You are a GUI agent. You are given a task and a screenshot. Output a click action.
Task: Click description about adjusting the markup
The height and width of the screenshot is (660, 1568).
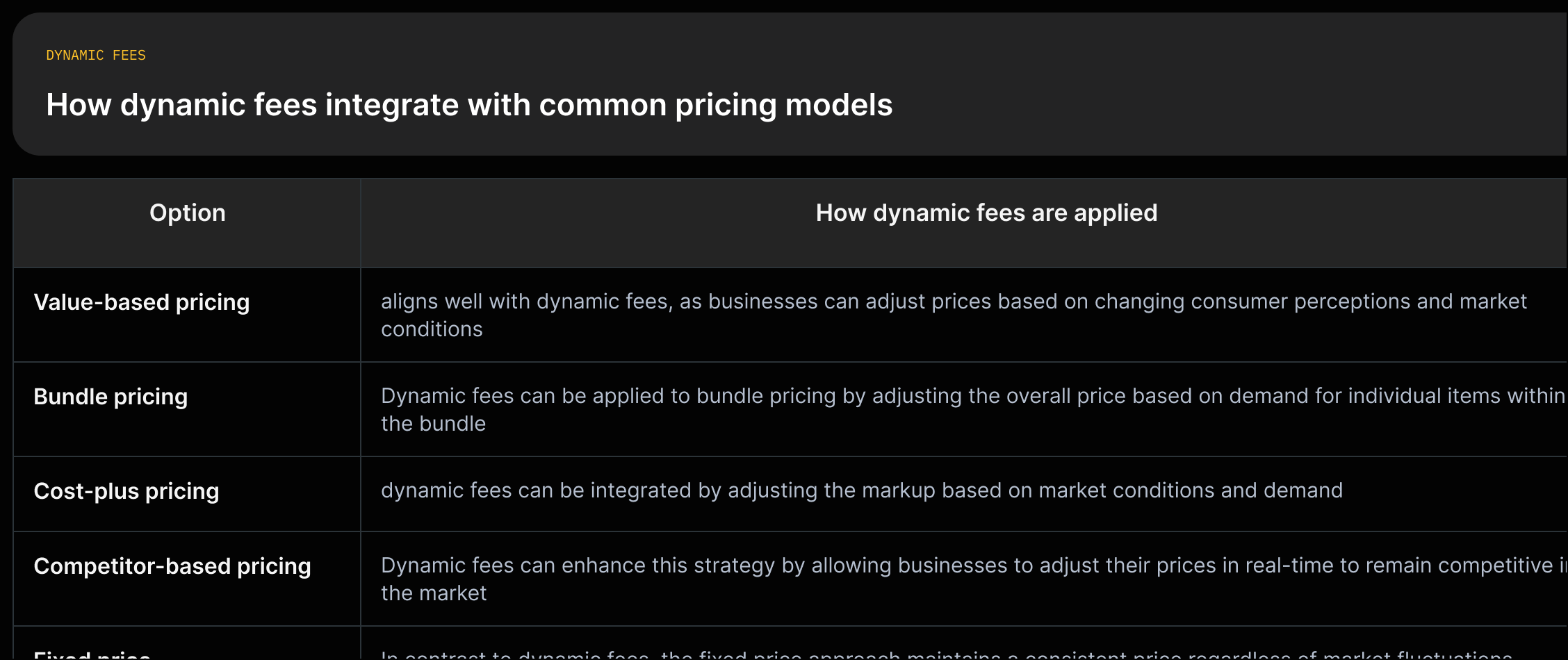click(862, 490)
